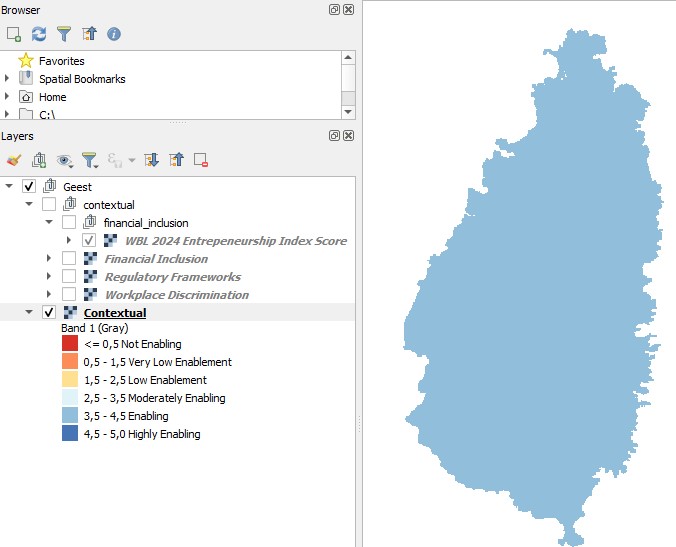The image size is (676, 547).
Task: Click dark blue Highly Enabling swatch
Action: coord(70,433)
